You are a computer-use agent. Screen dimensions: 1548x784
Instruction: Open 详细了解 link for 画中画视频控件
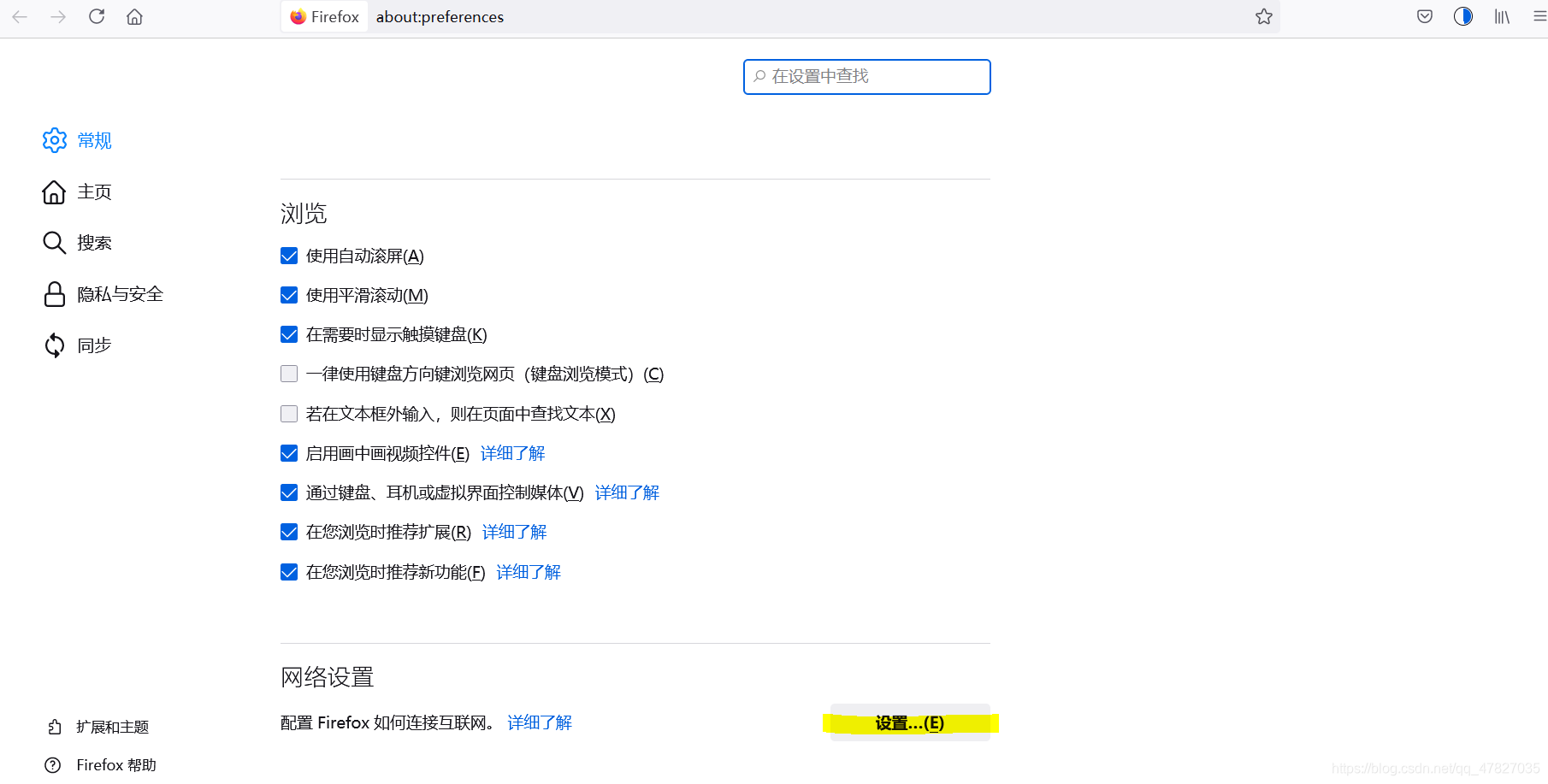(x=512, y=453)
